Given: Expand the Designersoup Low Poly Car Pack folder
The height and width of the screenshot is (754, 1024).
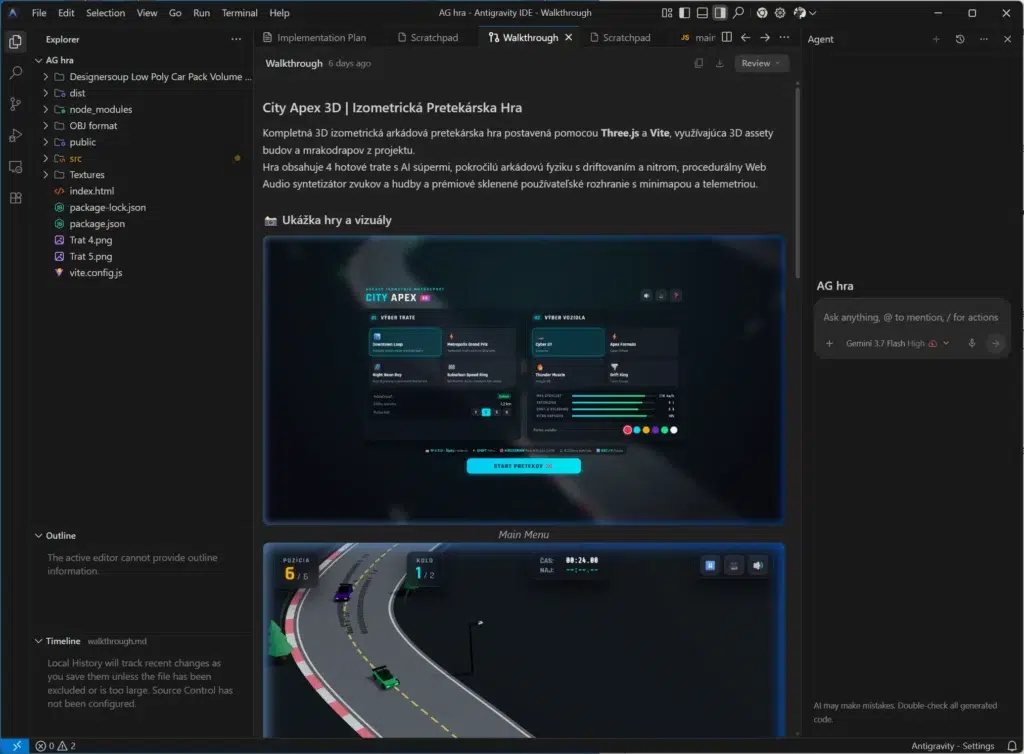Looking at the screenshot, I should [46, 76].
